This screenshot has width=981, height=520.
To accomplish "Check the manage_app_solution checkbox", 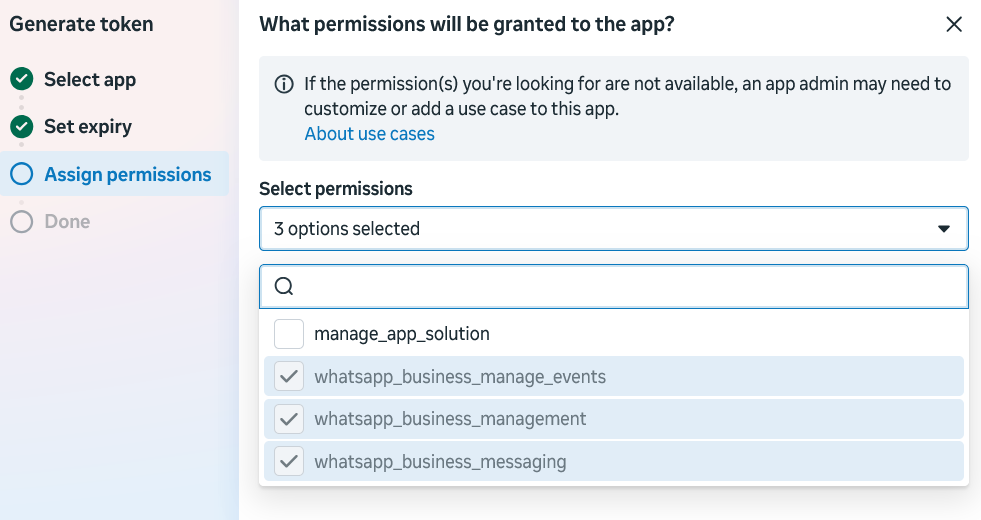I will 289,334.
